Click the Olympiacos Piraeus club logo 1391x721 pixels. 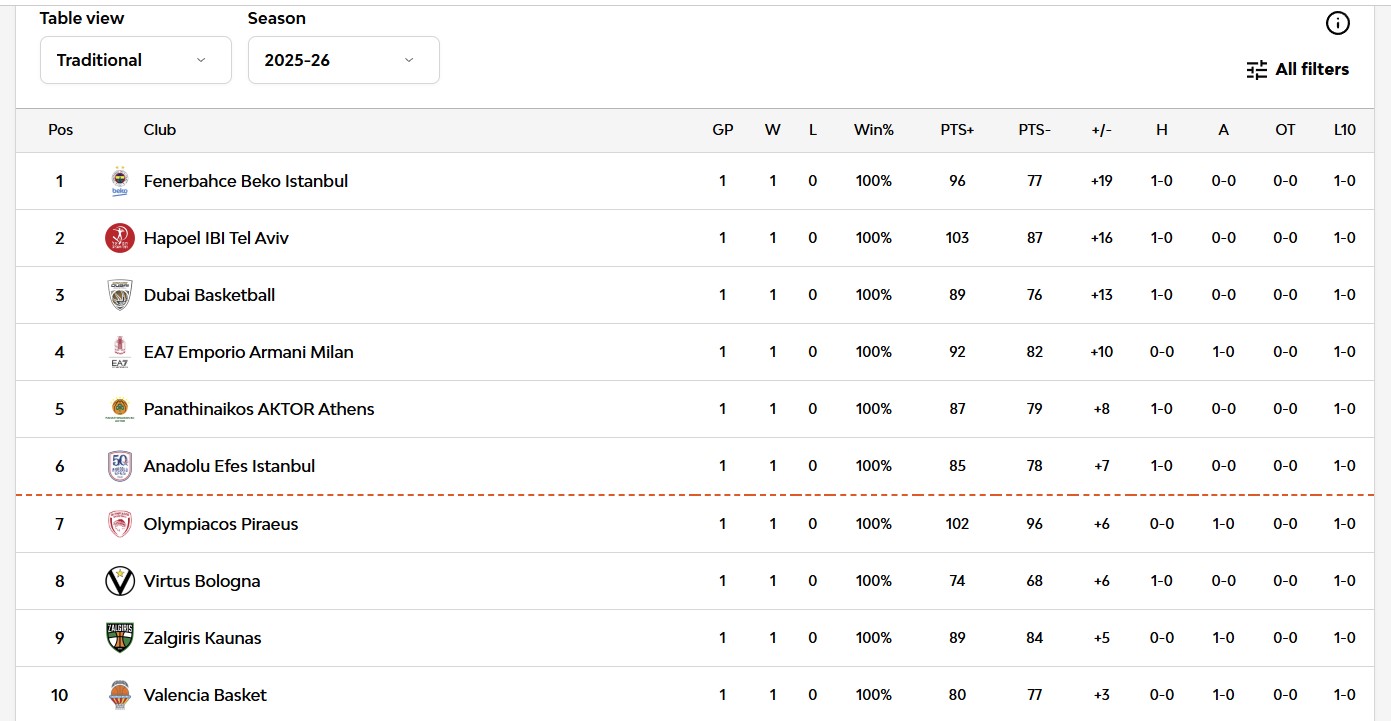click(120, 524)
